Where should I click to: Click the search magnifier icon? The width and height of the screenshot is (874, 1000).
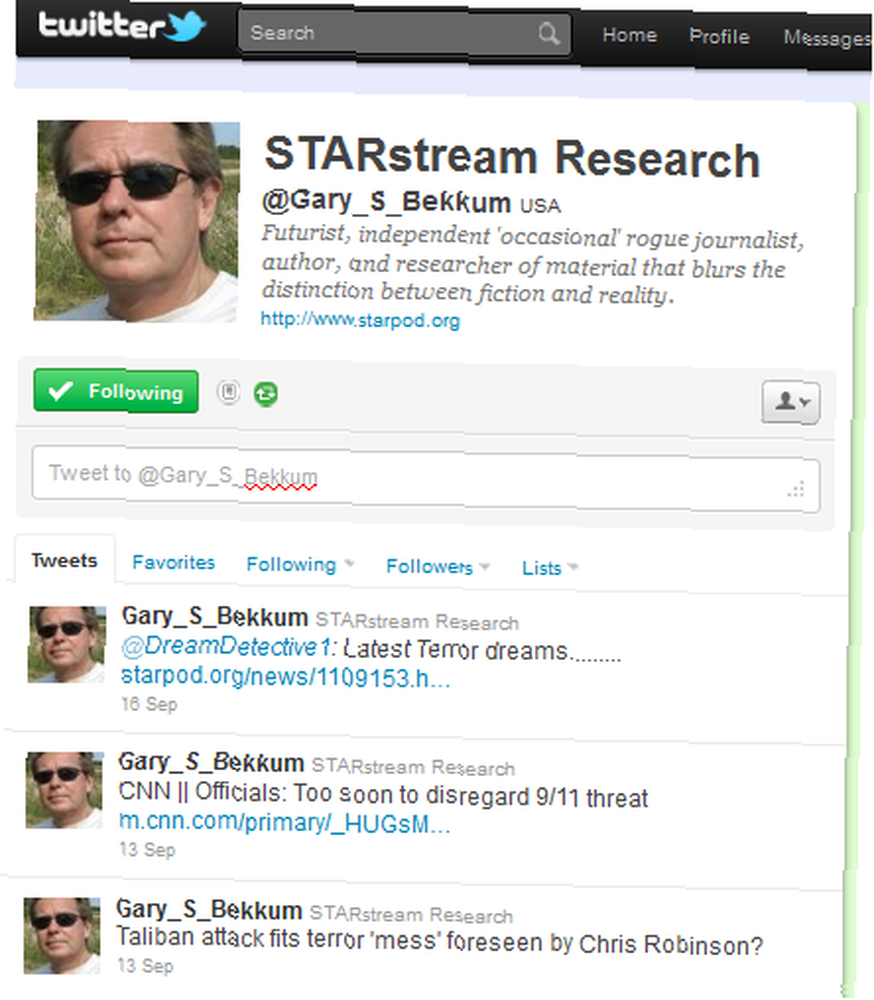point(548,33)
